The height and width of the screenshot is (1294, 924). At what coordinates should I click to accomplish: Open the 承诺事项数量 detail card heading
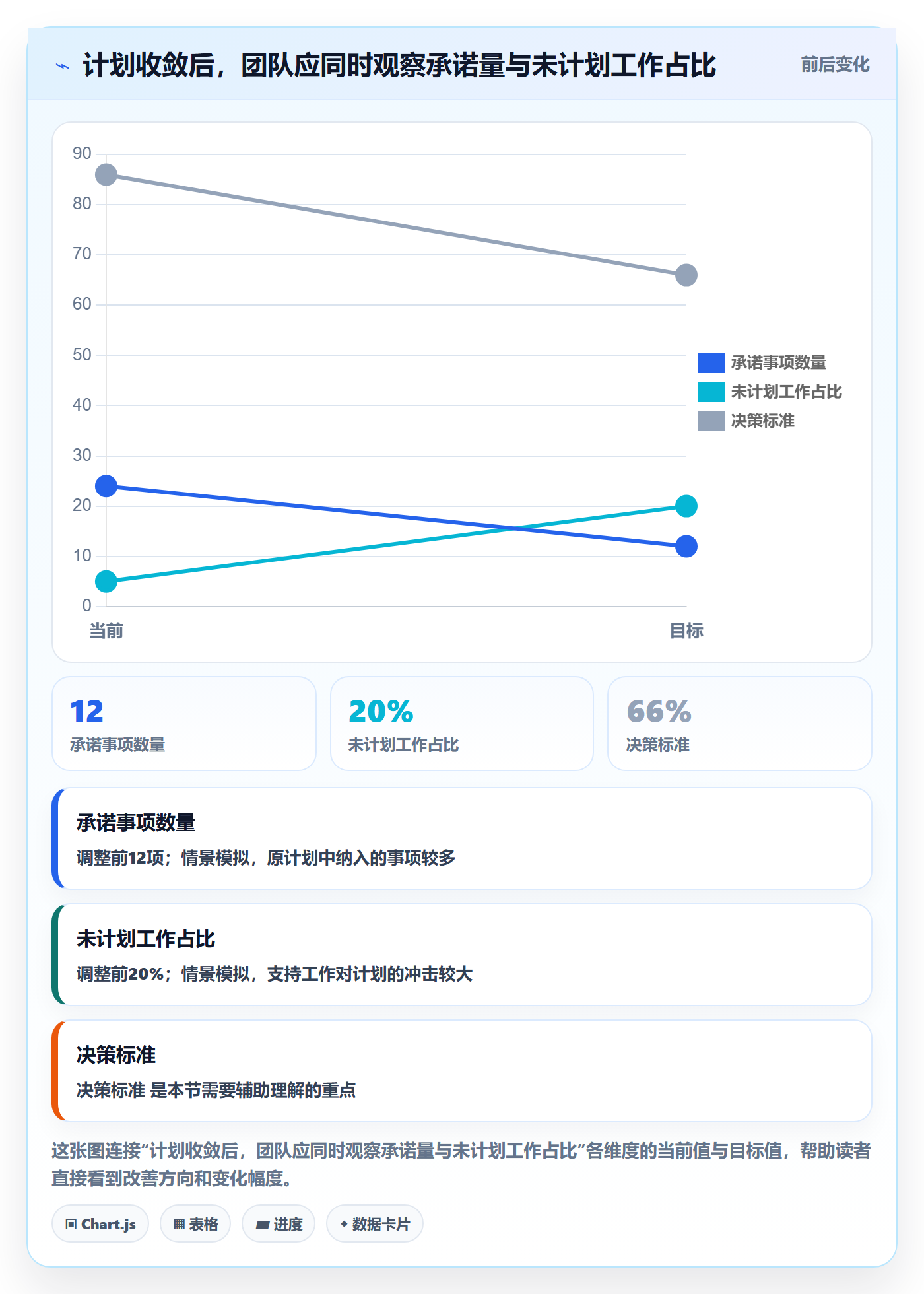tap(137, 823)
